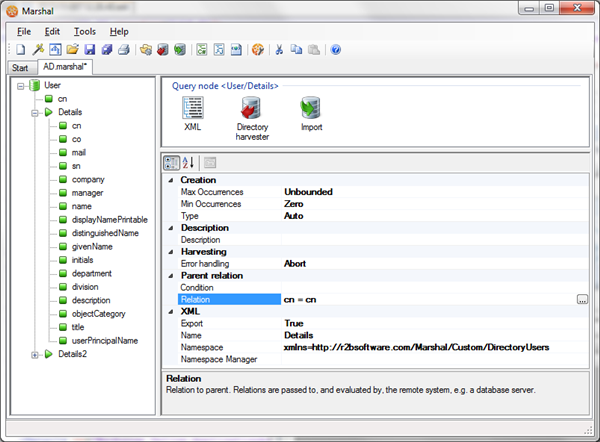Launch the wizard wand tool
This screenshot has width=600, height=442.
point(38,49)
